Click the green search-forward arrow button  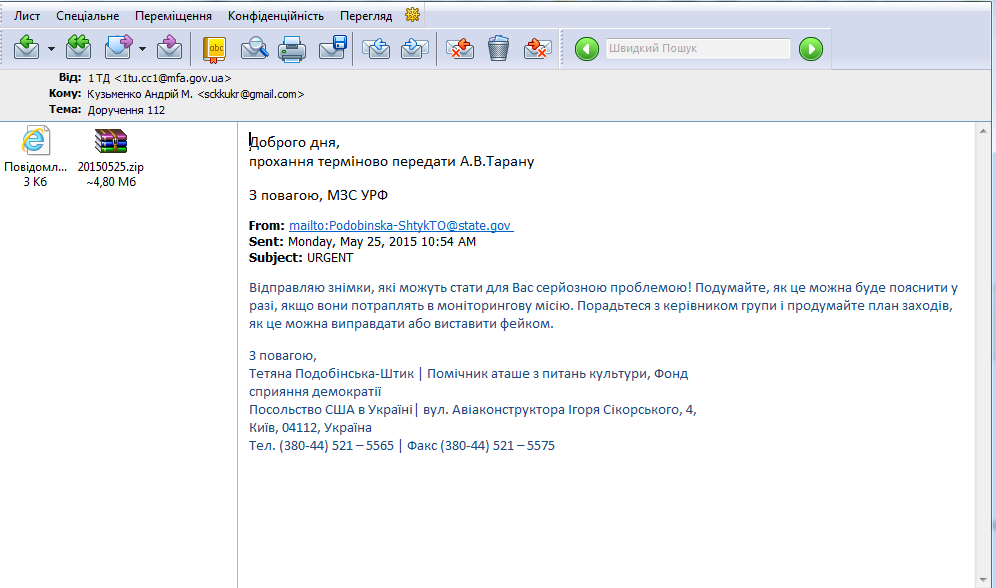(811, 48)
